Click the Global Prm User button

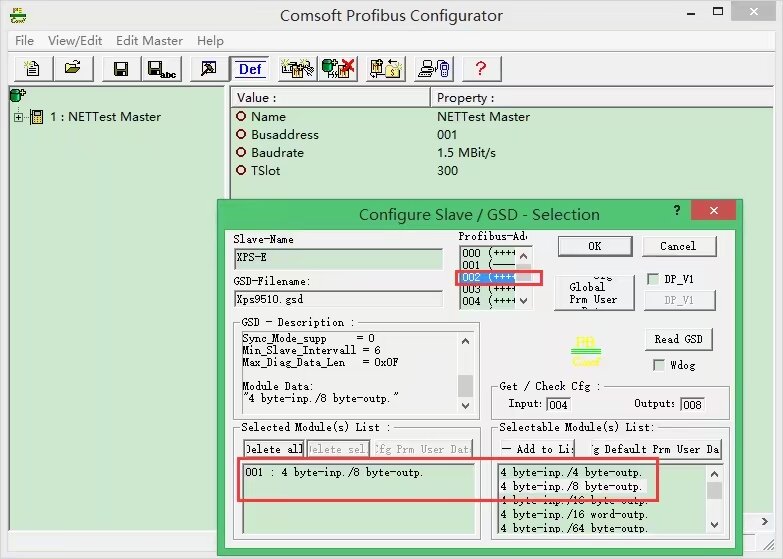pyautogui.click(x=594, y=293)
